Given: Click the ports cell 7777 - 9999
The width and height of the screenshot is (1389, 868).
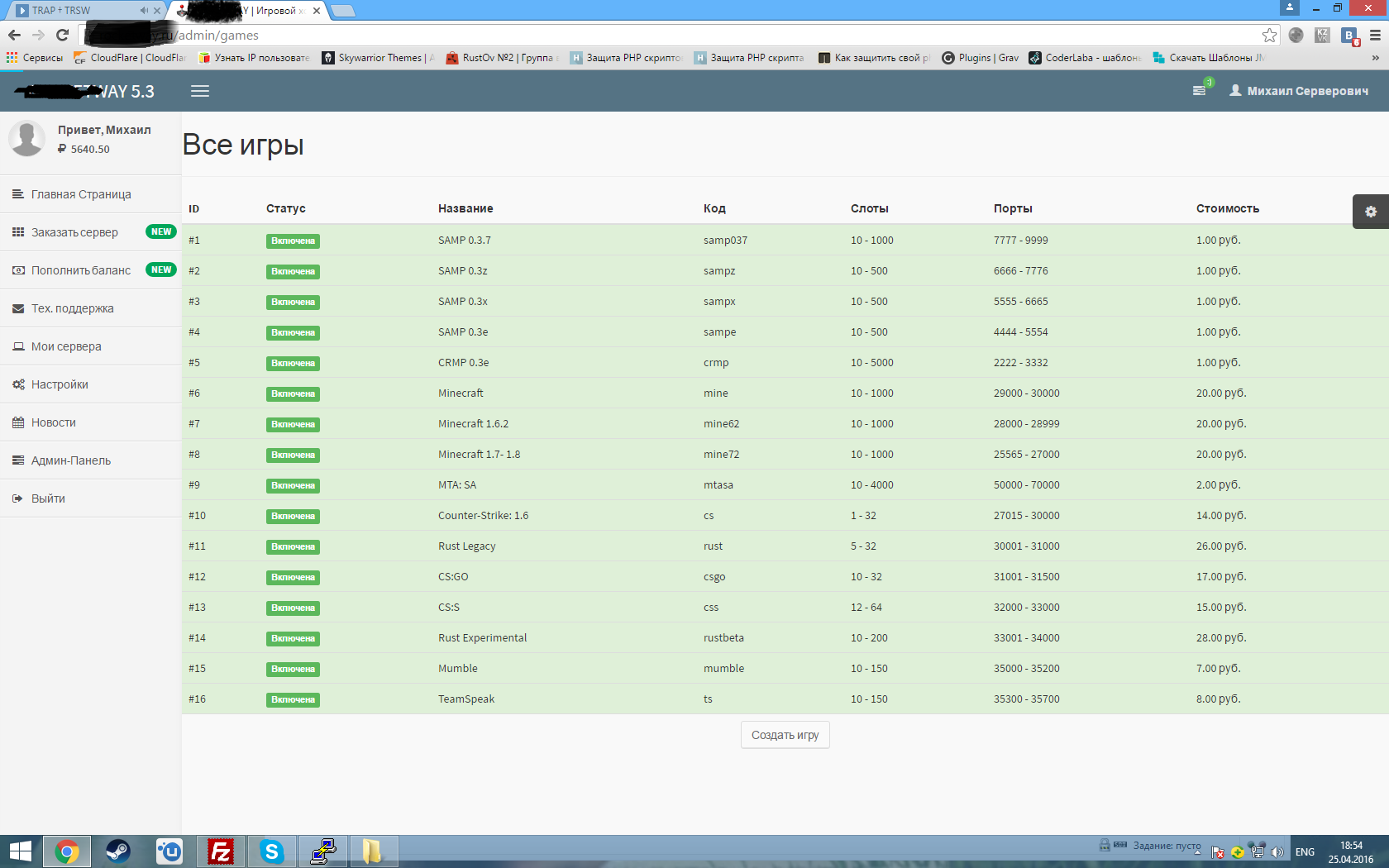Looking at the screenshot, I should click(x=1021, y=241).
